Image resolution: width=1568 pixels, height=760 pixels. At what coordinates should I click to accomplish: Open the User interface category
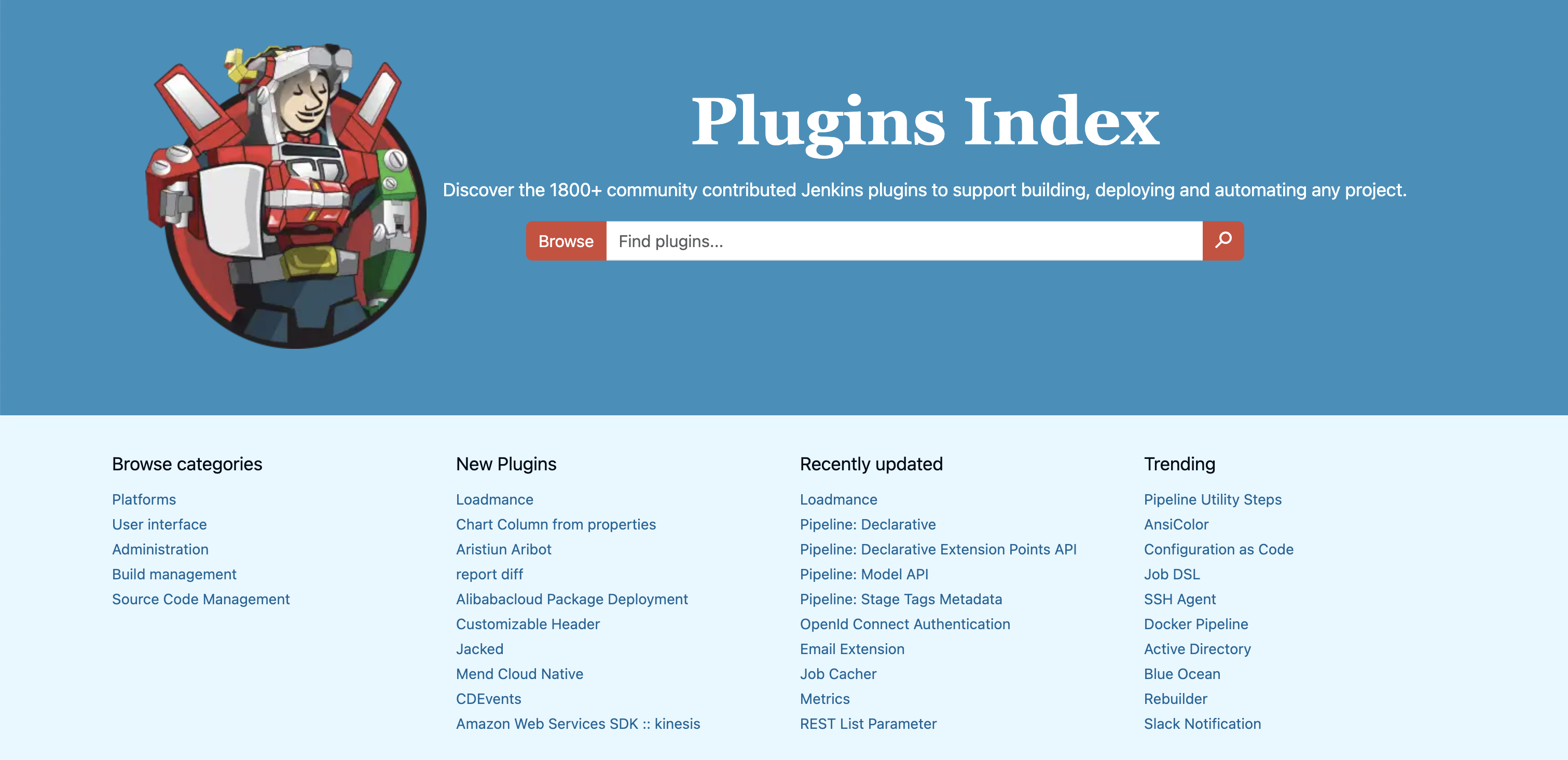pos(159,524)
